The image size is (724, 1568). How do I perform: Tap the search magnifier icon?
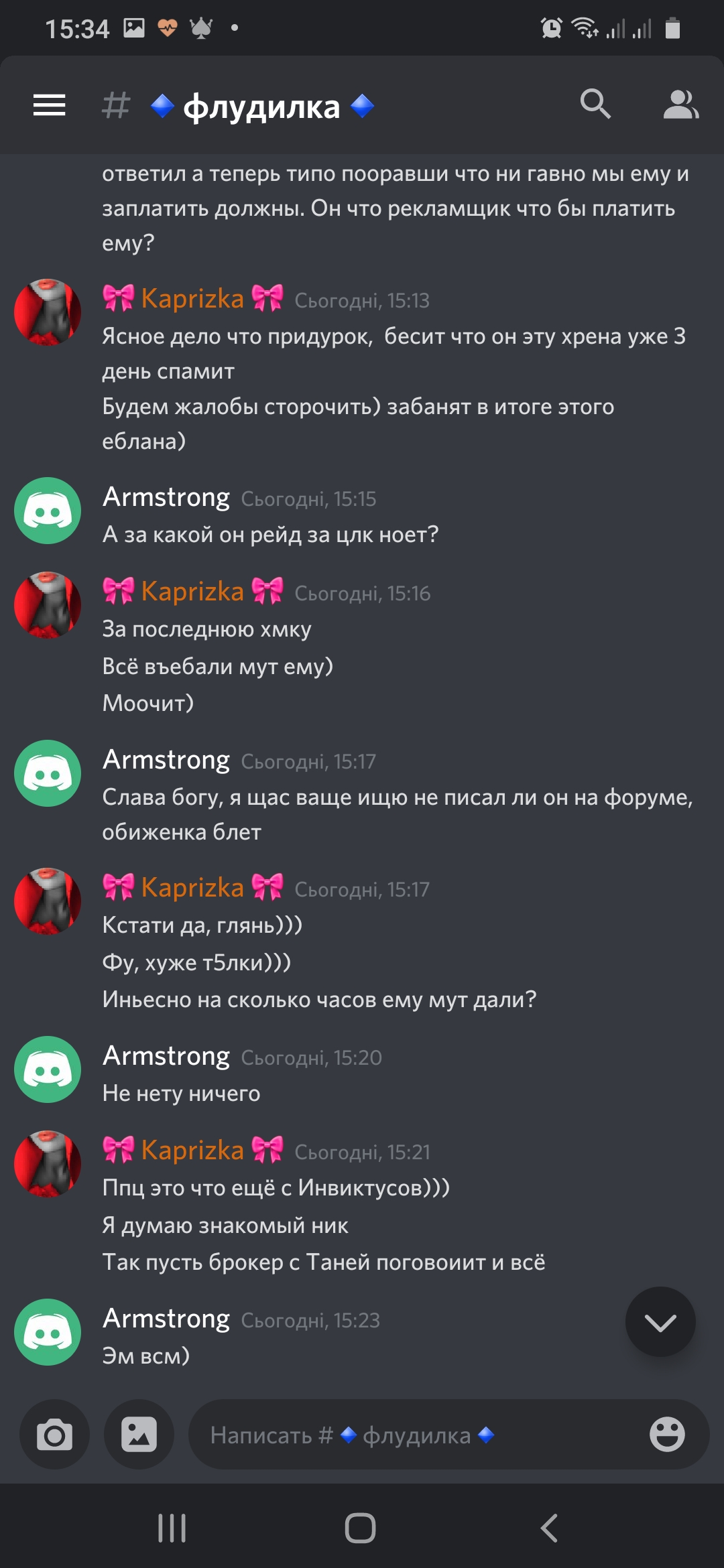click(x=595, y=104)
